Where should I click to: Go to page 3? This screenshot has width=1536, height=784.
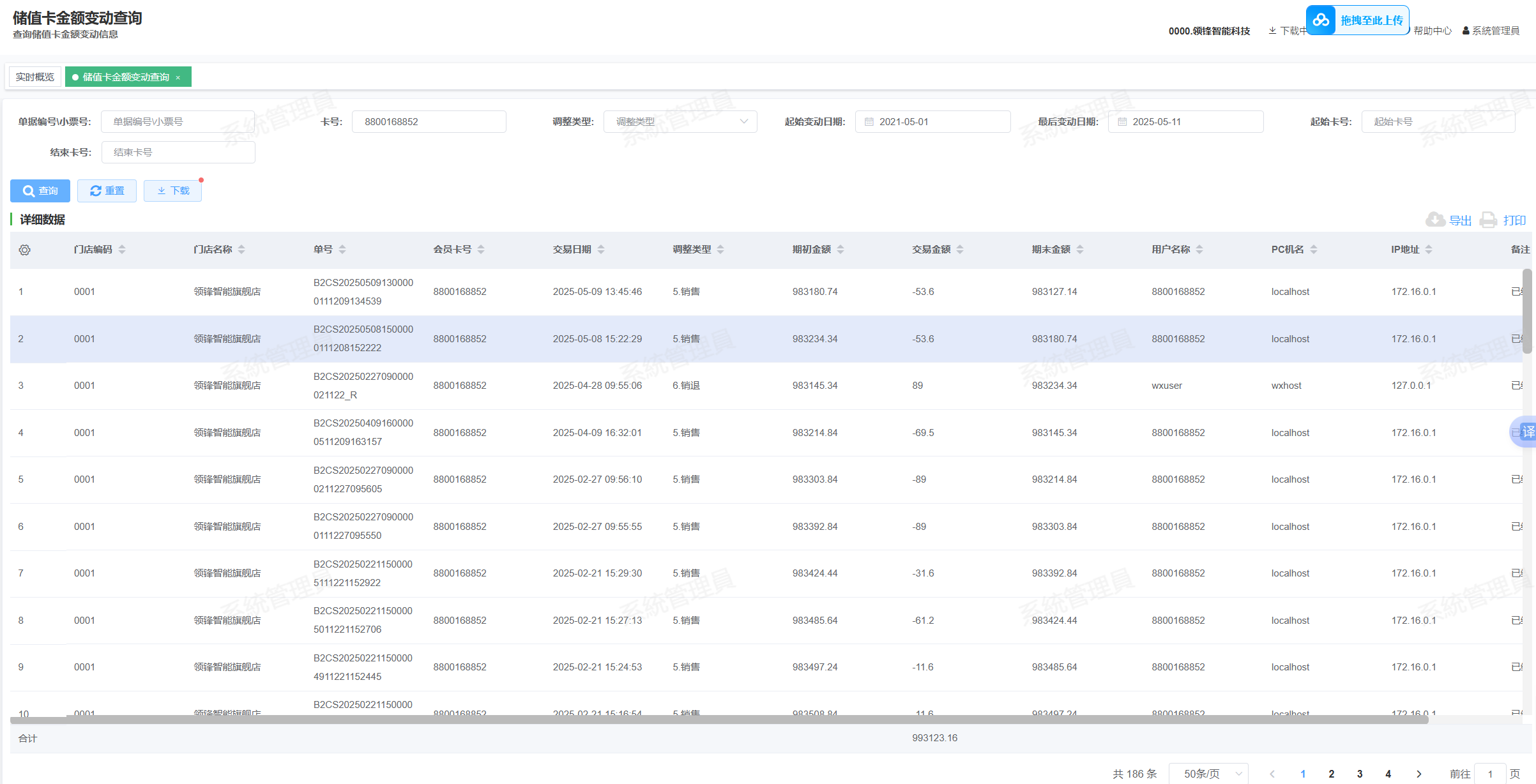1360,773
